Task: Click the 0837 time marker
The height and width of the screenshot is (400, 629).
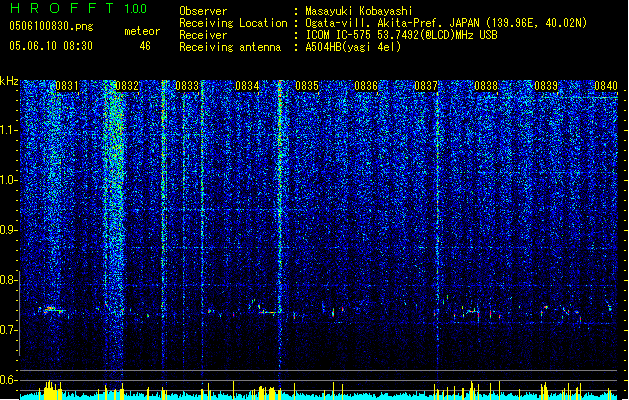Action: point(426,86)
